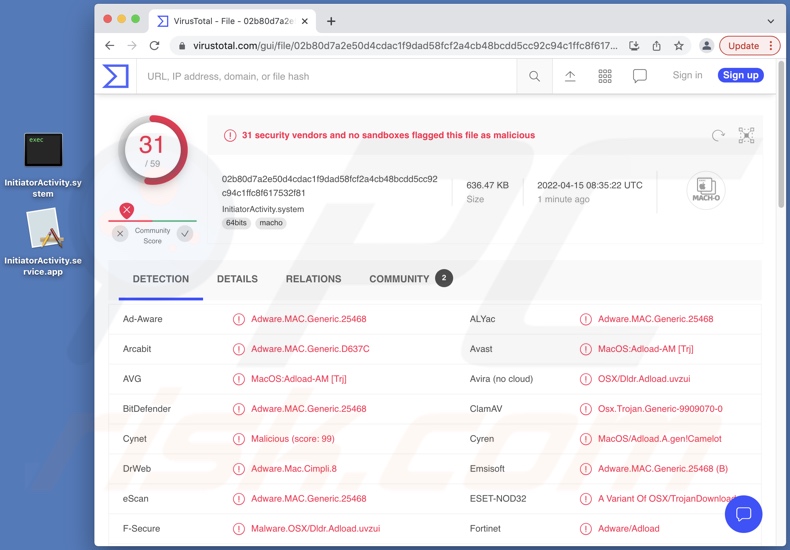The image size is (790, 550).
Task: Open the browser profile icon
Action: 706,46
